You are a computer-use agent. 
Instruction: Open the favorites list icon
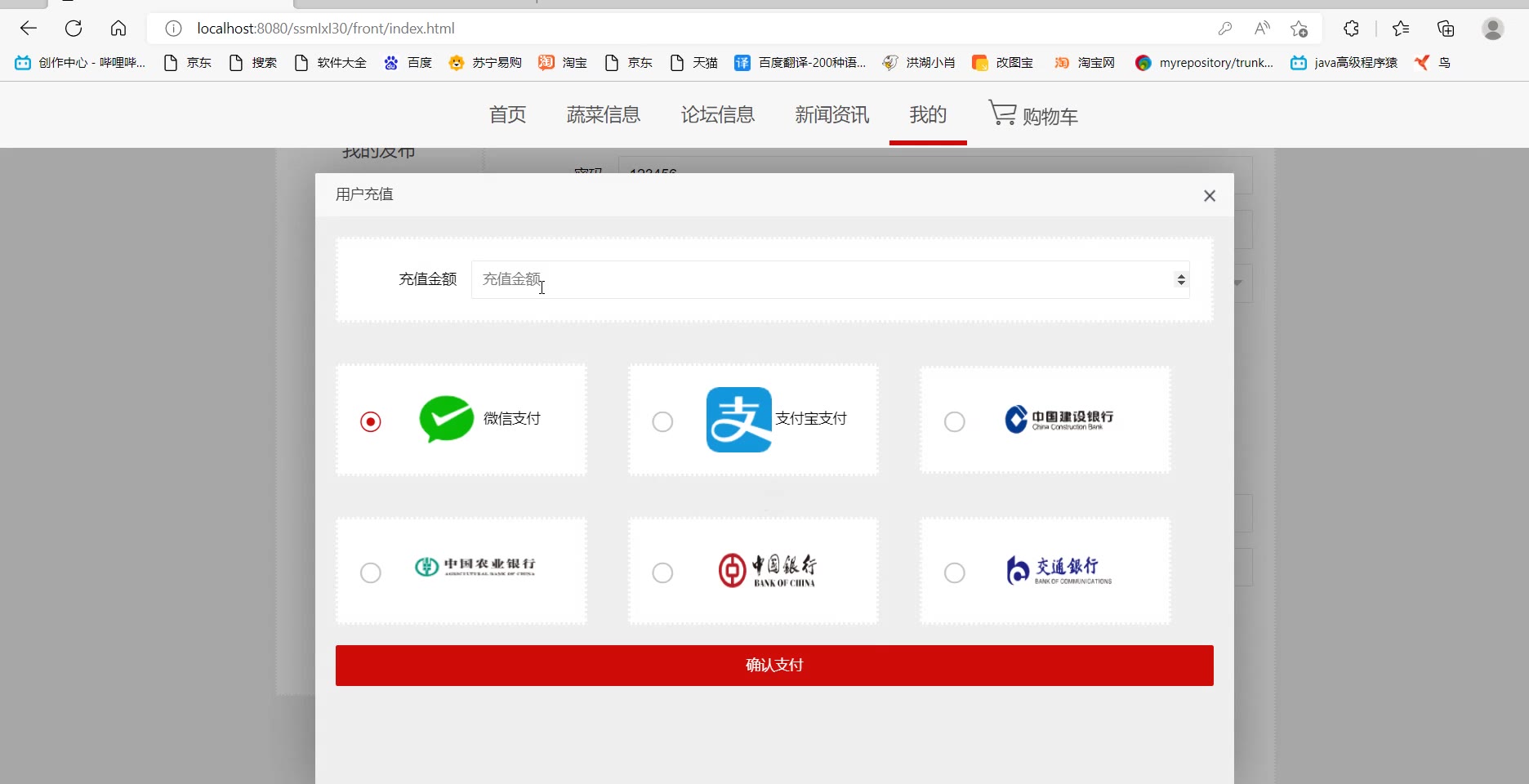(1401, 29)
